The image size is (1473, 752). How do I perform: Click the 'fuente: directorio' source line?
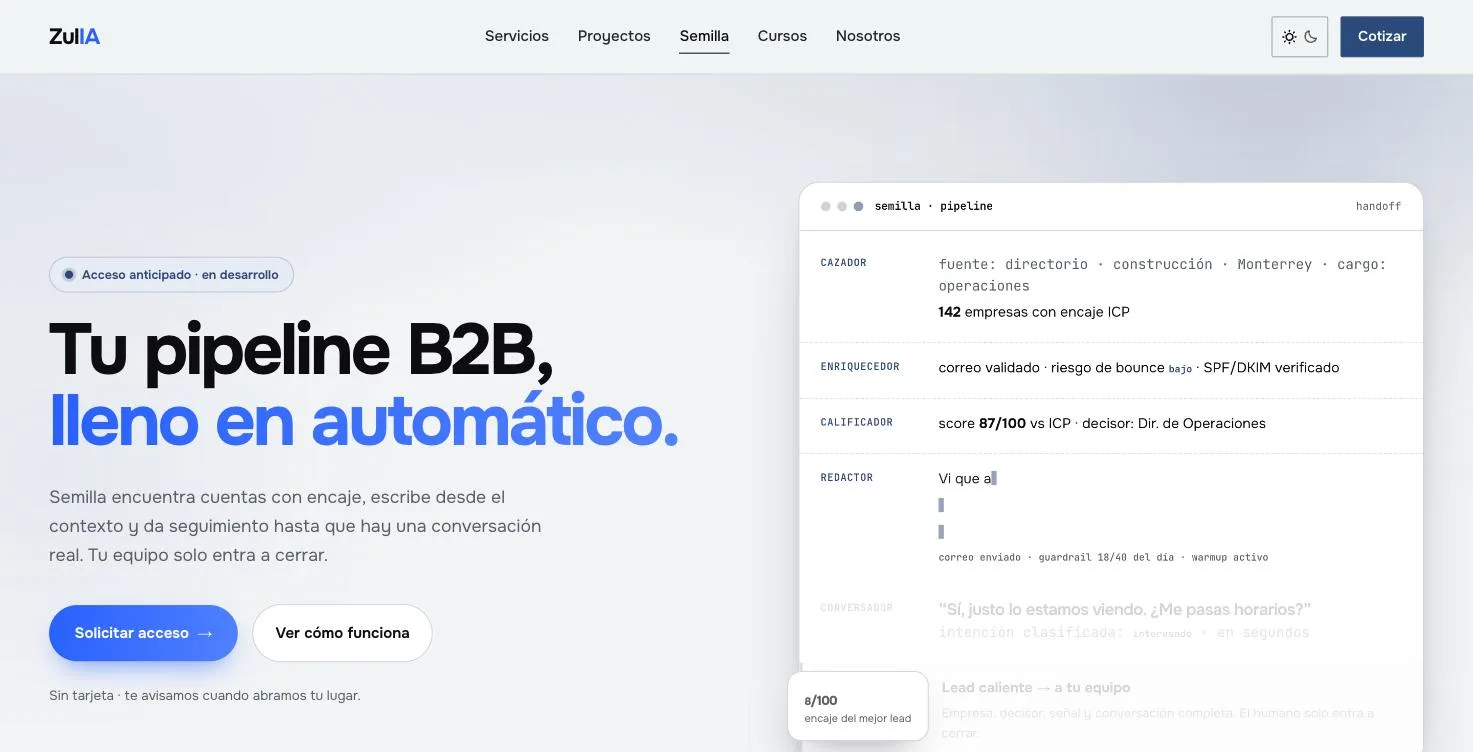pyautogui.click(x=1162, y=275)
